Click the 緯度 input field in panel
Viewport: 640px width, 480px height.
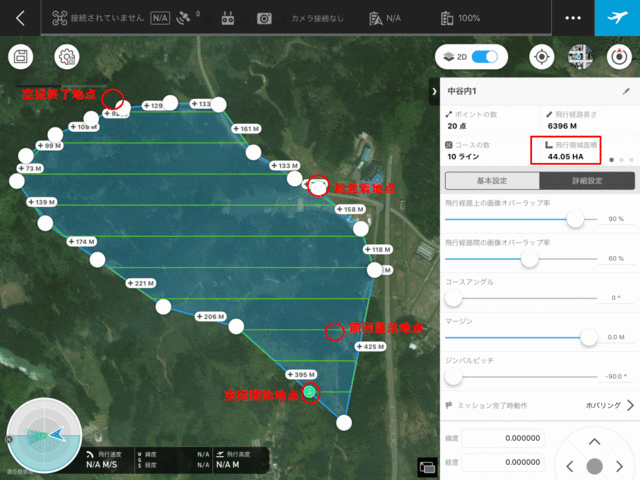pyautogui.click(x=503, y=438)
